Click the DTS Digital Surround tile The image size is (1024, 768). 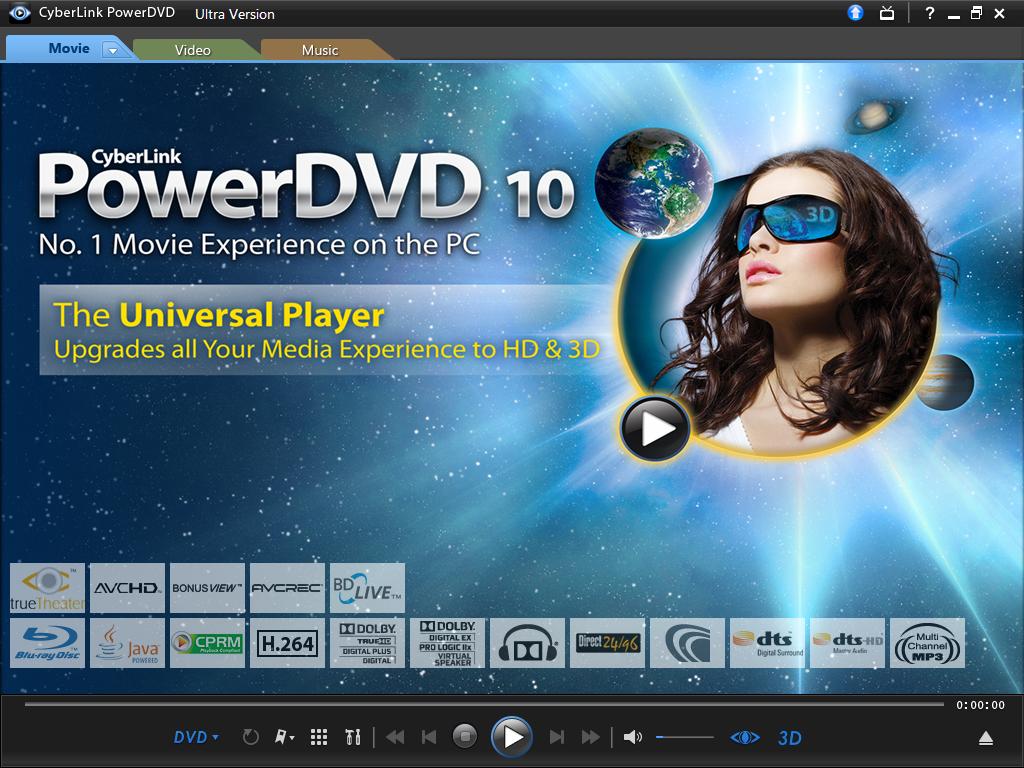[767, 643]
